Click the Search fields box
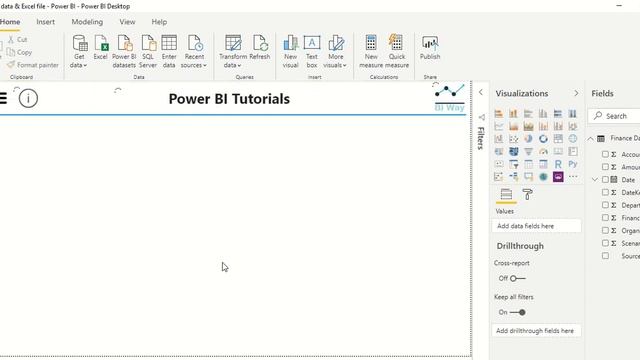Image resolution: width=640 pixels, height=360 pixels. (614, 116)
